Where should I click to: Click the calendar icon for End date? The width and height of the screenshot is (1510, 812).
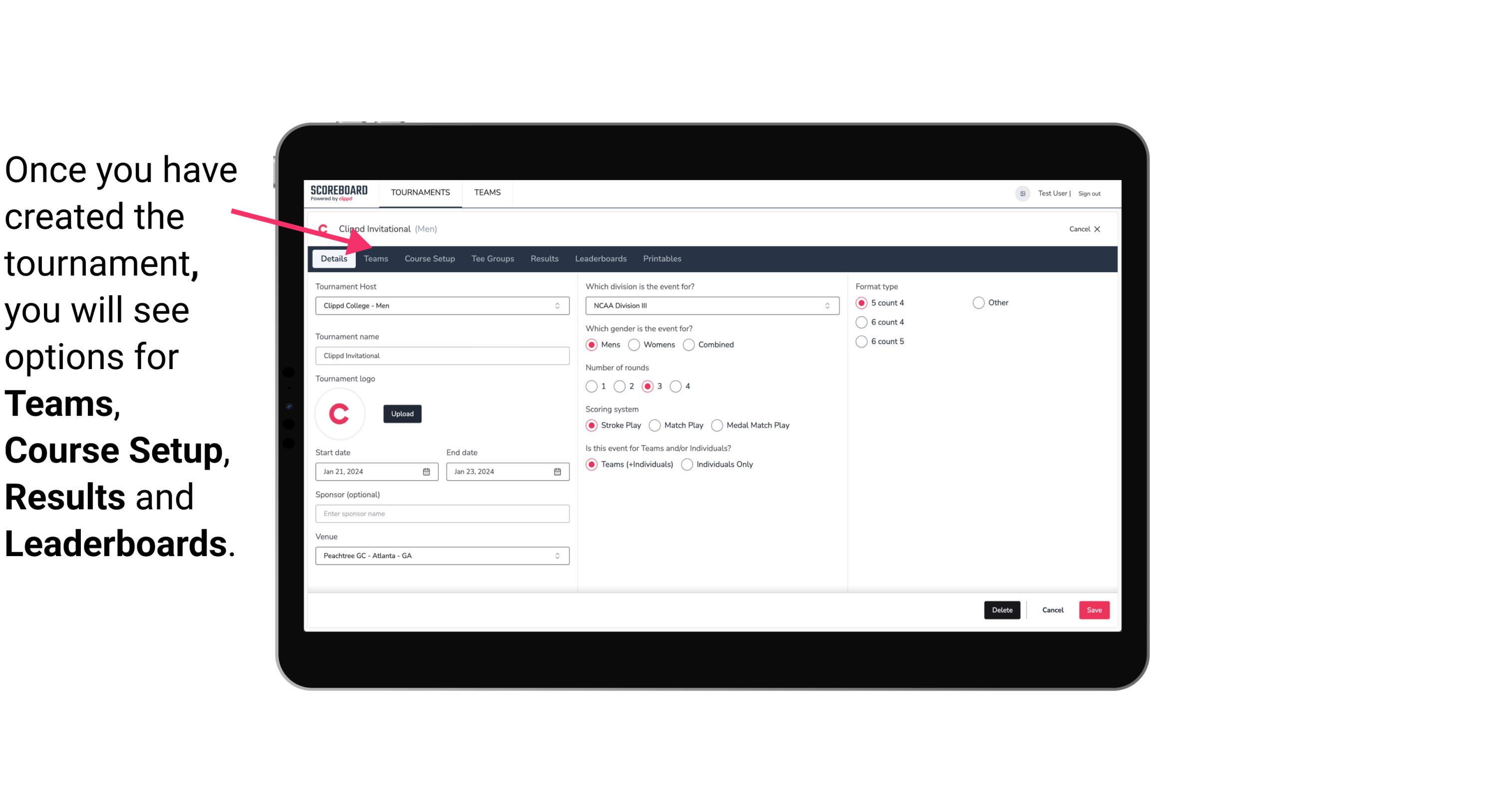pos(558,471)
